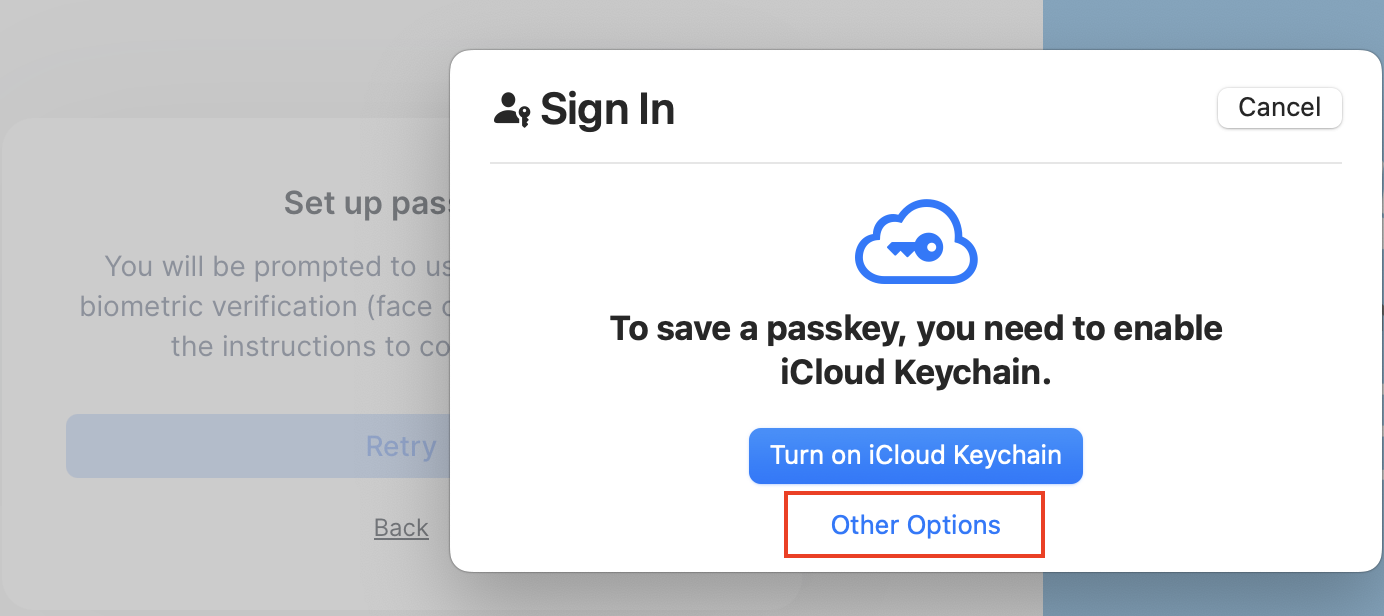Screen dimensions: 1384x616
Task: Click the divider line under Sign In title
Action: (x=915, y=163)
